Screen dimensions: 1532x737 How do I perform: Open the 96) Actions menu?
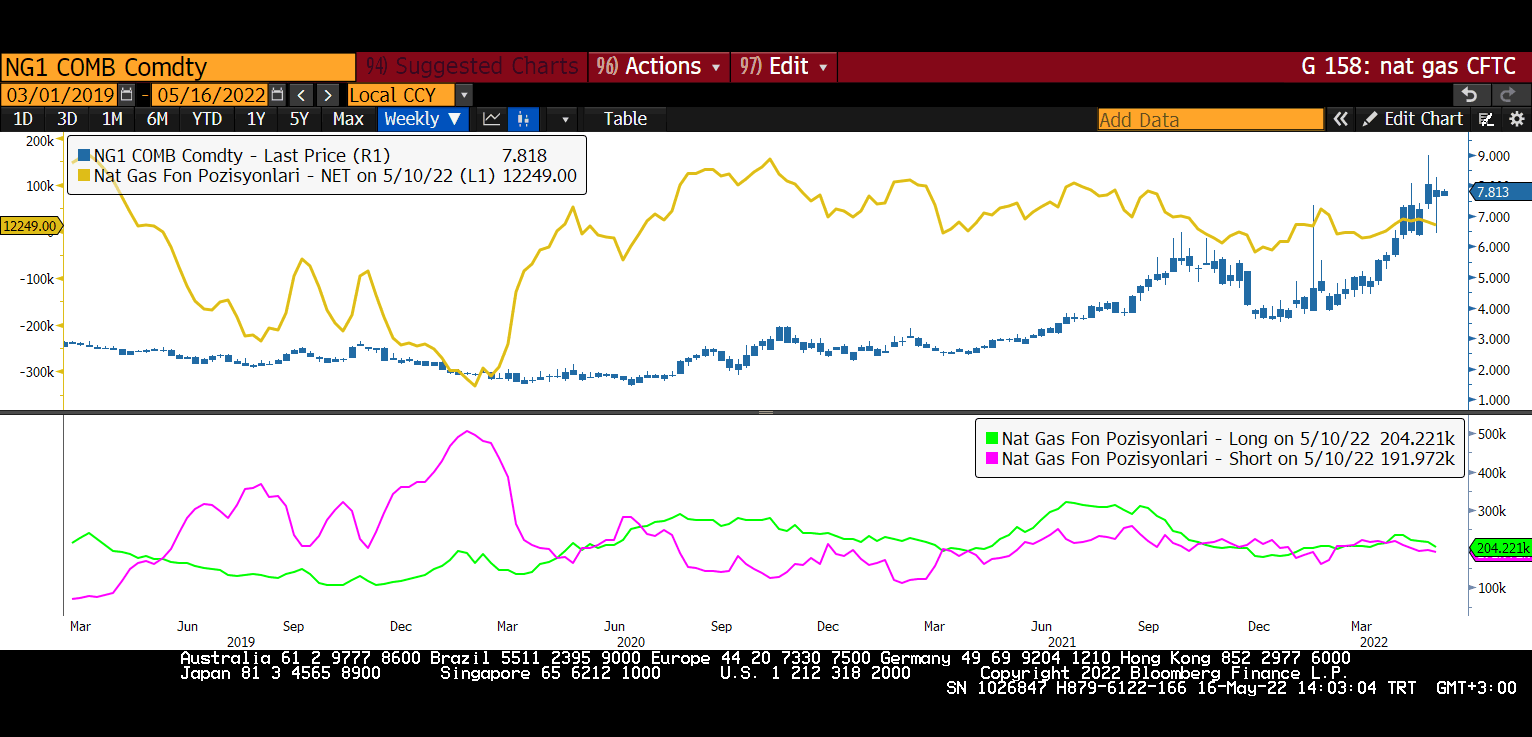(x=658, y=66)
